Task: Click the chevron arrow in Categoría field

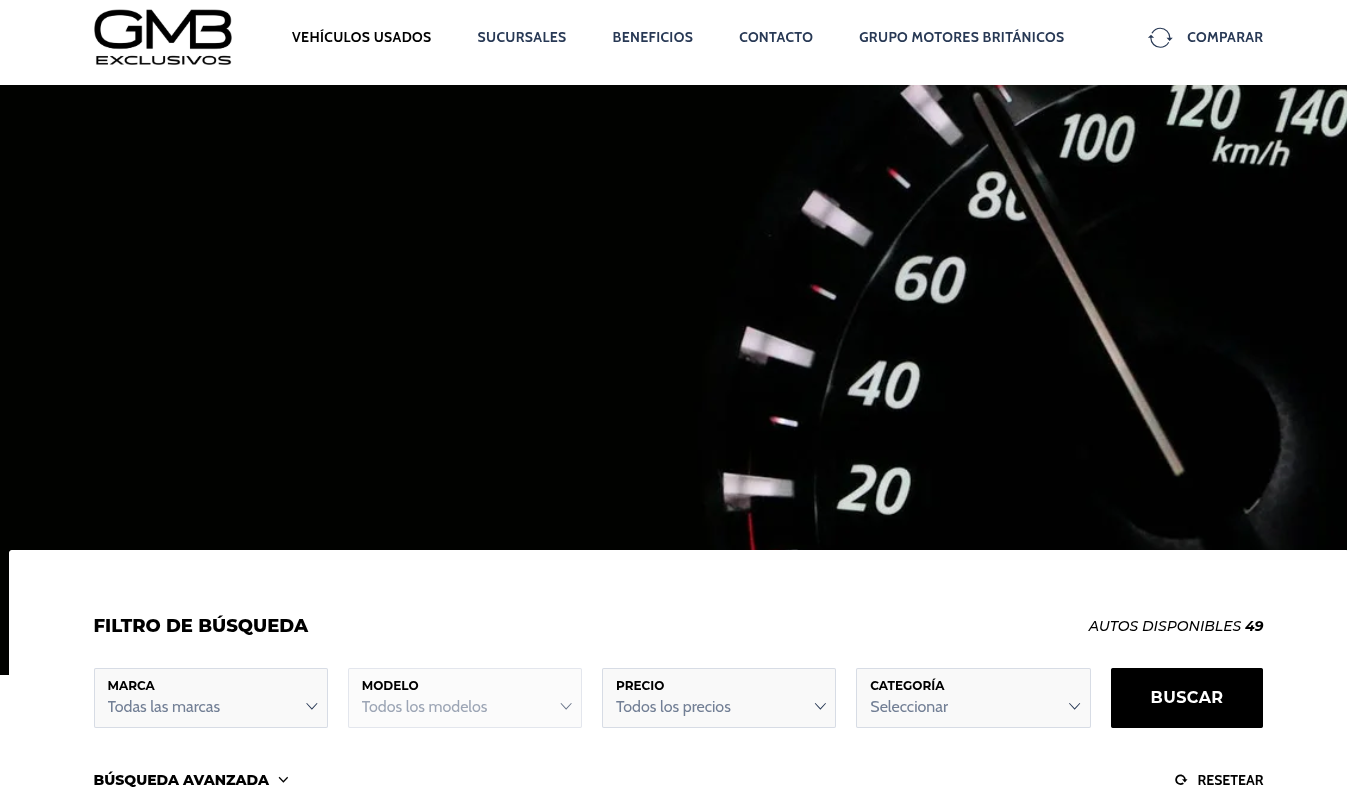Action: click(1073, 707)
